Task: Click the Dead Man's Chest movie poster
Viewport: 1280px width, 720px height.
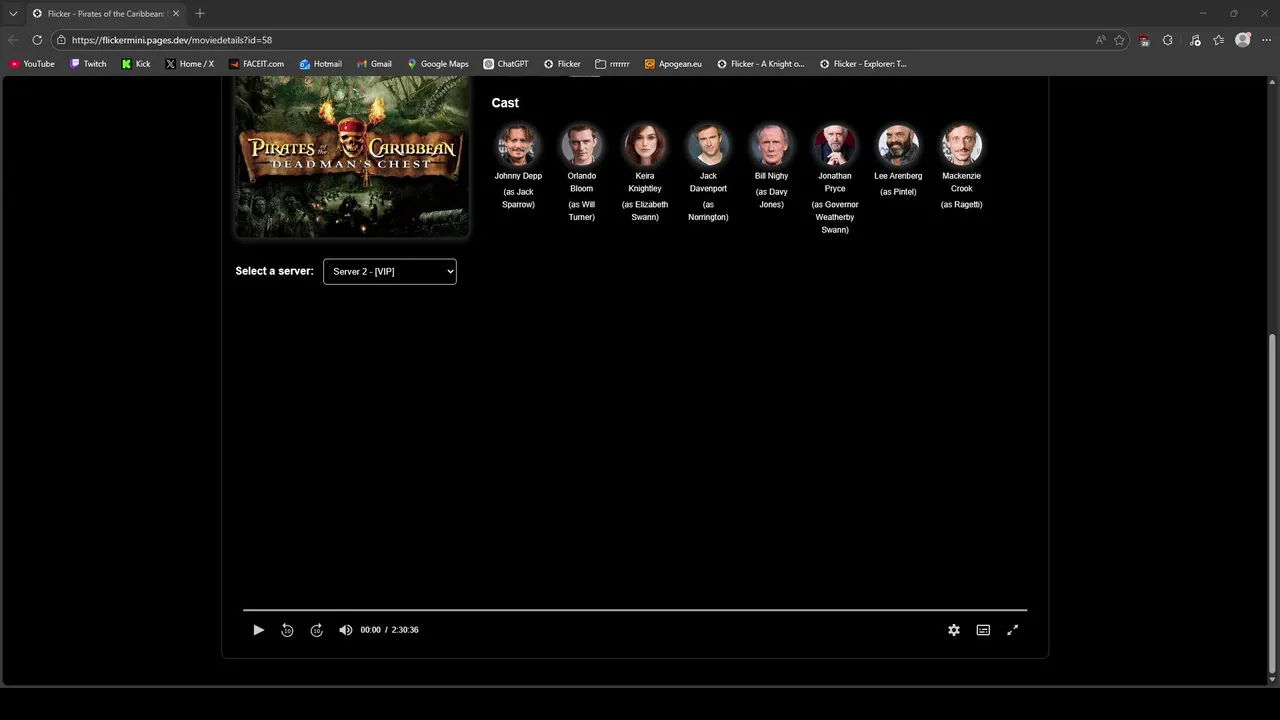Action: (352, 156)
